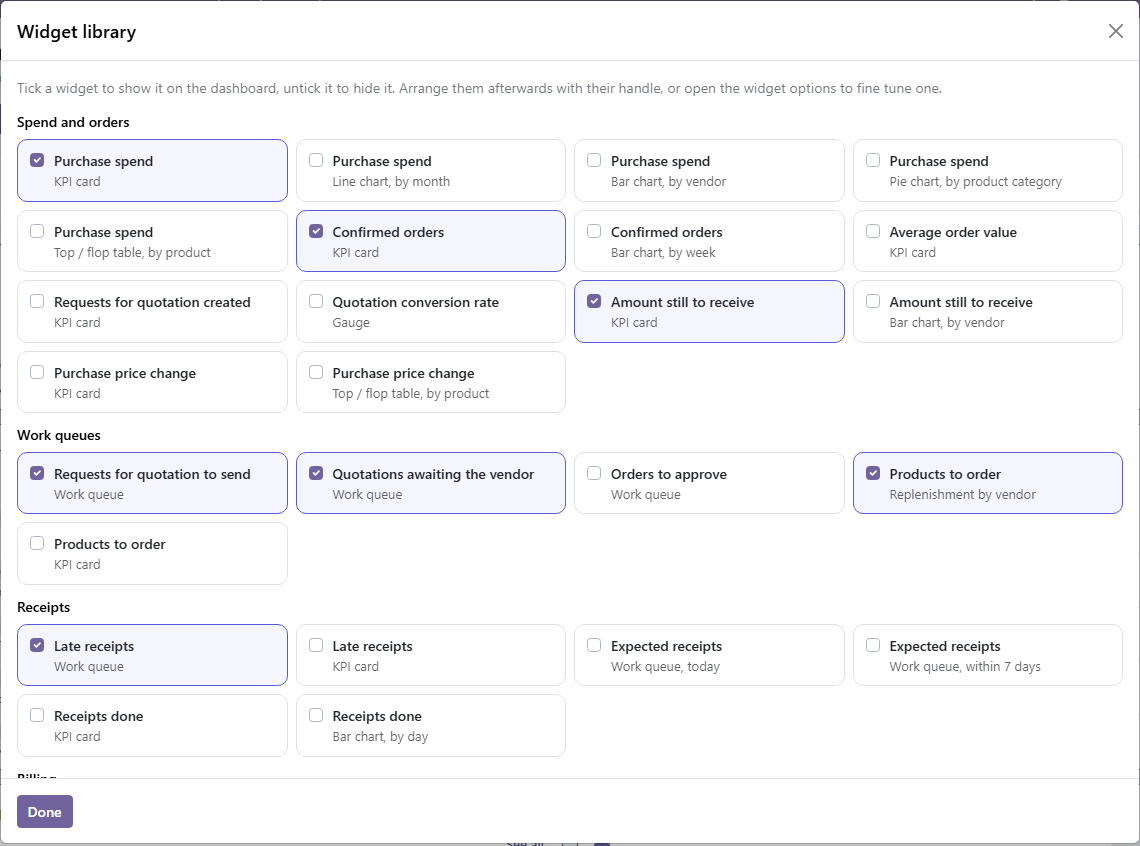Untick Purchase spend KPI card checkbox
Screen dimensions: 1140x846
point(37,161)
